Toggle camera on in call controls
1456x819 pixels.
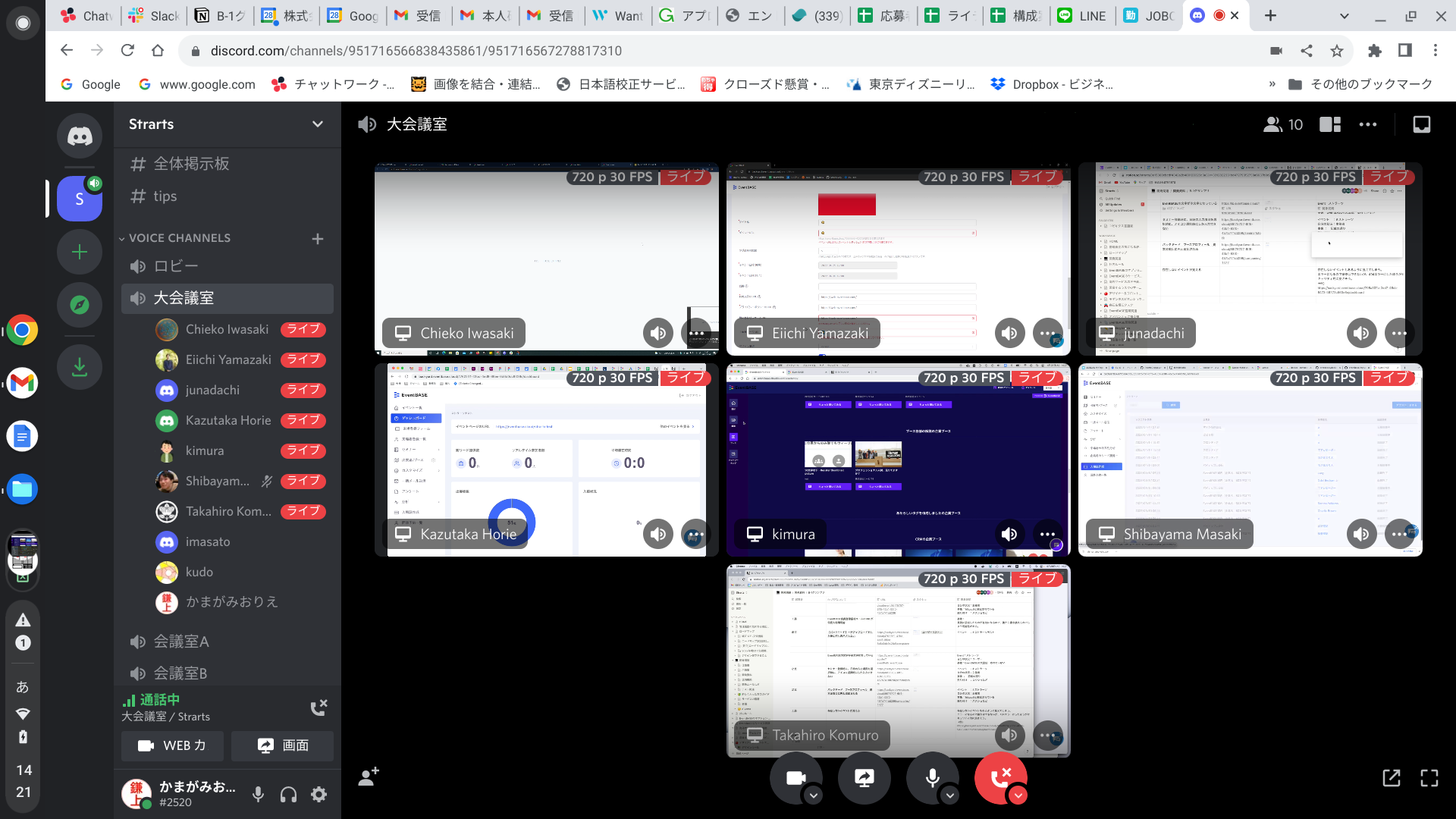tap(795, 777)
